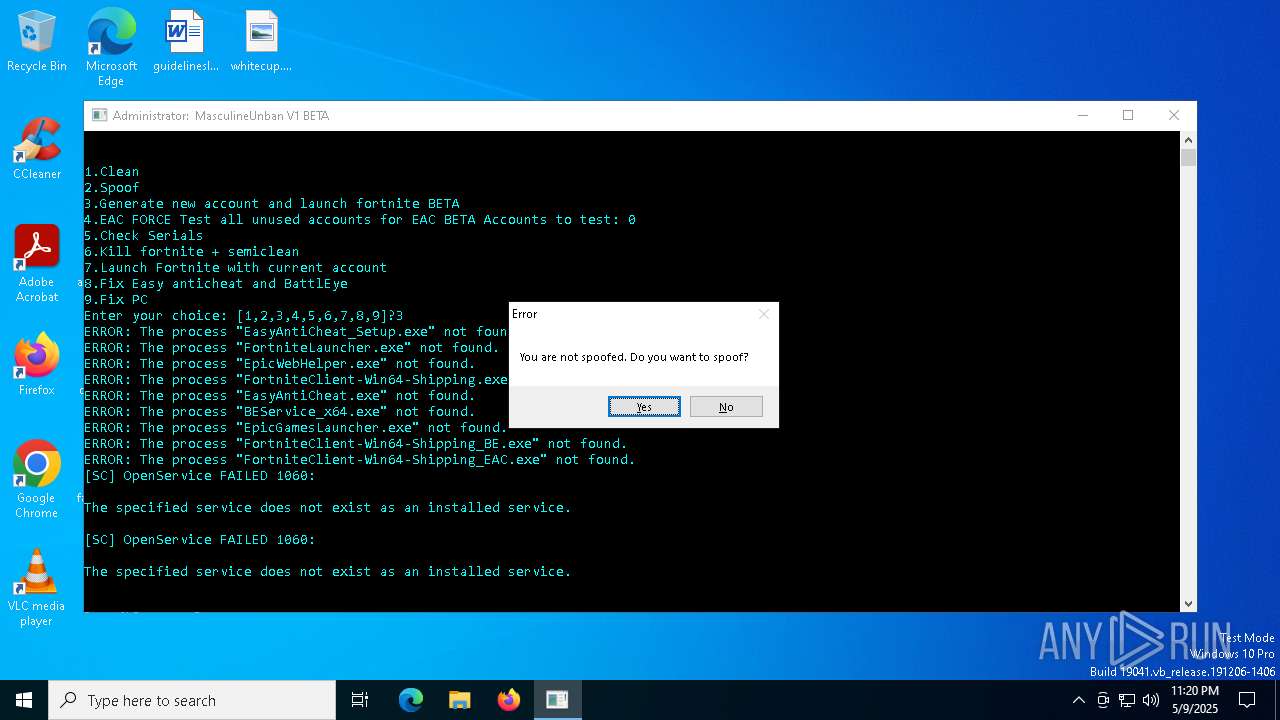Open the taskbar clock and date
The image size is (1280, 720).
(1194, 700)
